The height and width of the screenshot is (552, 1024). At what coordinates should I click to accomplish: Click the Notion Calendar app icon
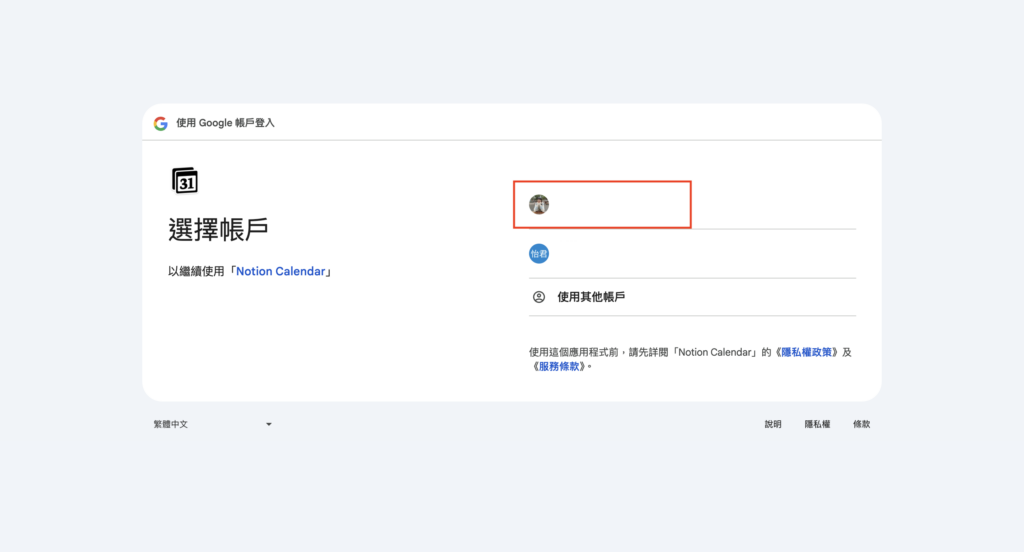(x=185, y=180)
